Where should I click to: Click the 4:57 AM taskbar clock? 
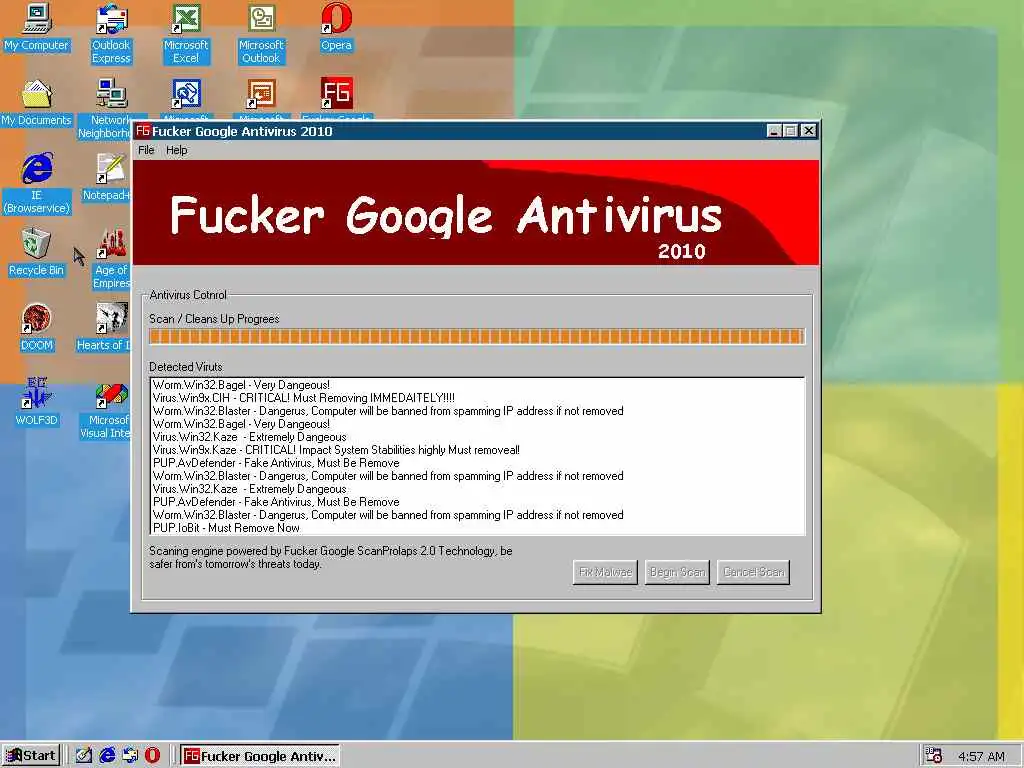coord(981,756)
